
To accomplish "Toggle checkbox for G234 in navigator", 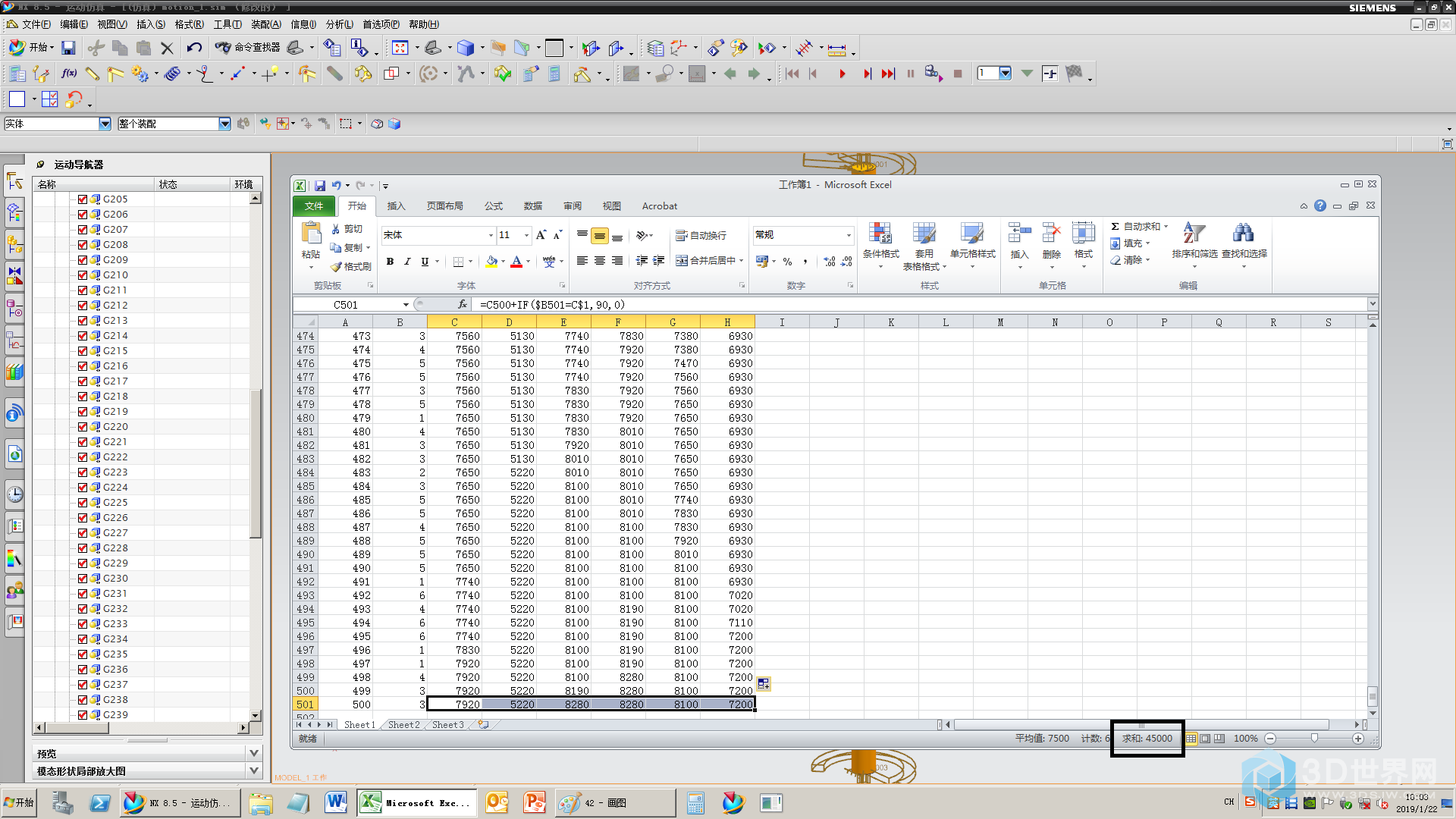I will pos(83,639).
